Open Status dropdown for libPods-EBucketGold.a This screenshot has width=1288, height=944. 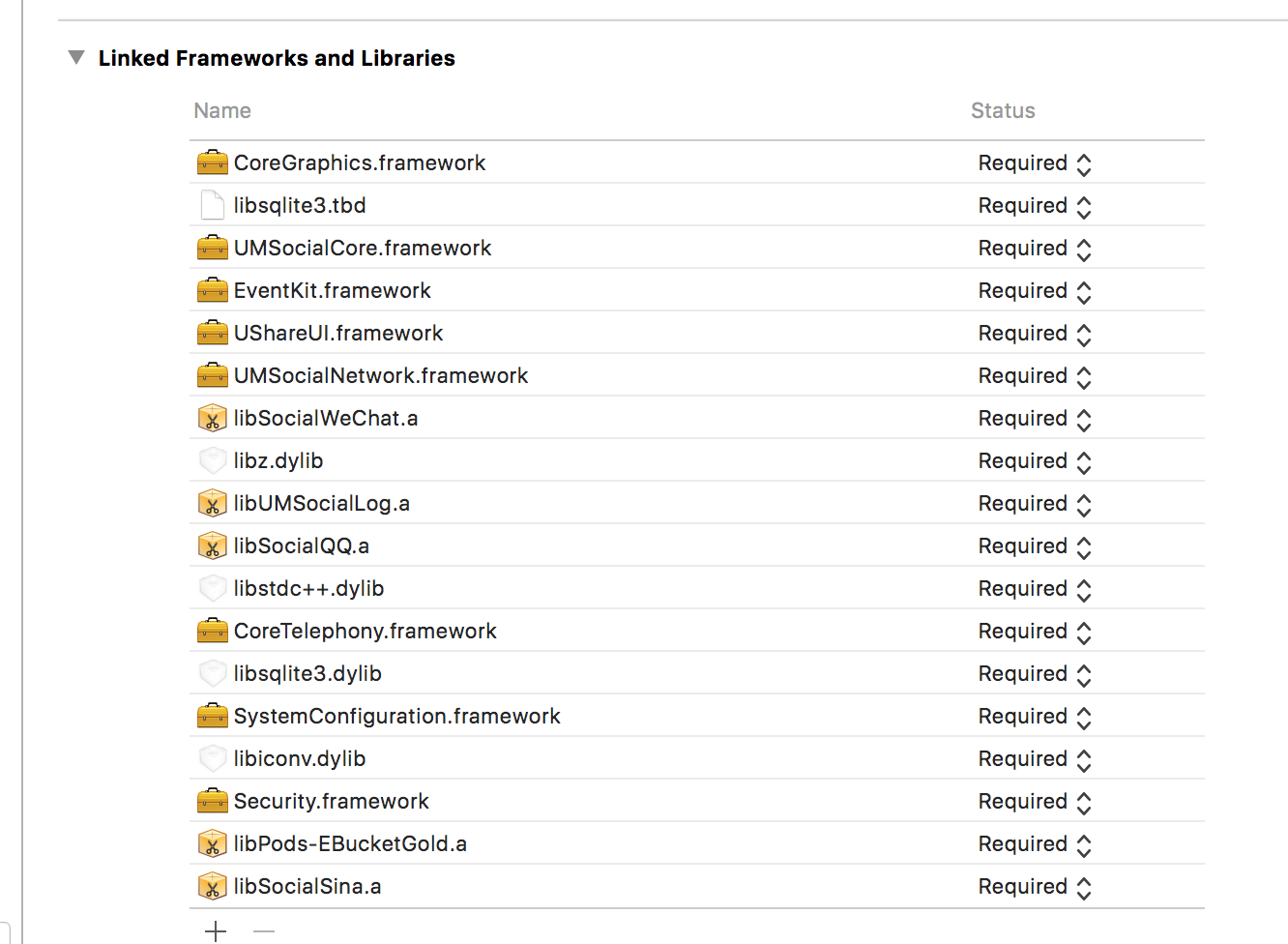tap(1035, 844)
